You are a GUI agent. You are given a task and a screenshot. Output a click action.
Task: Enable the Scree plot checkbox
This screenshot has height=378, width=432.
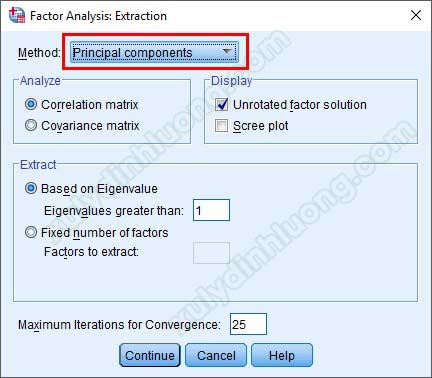[221, 126]
